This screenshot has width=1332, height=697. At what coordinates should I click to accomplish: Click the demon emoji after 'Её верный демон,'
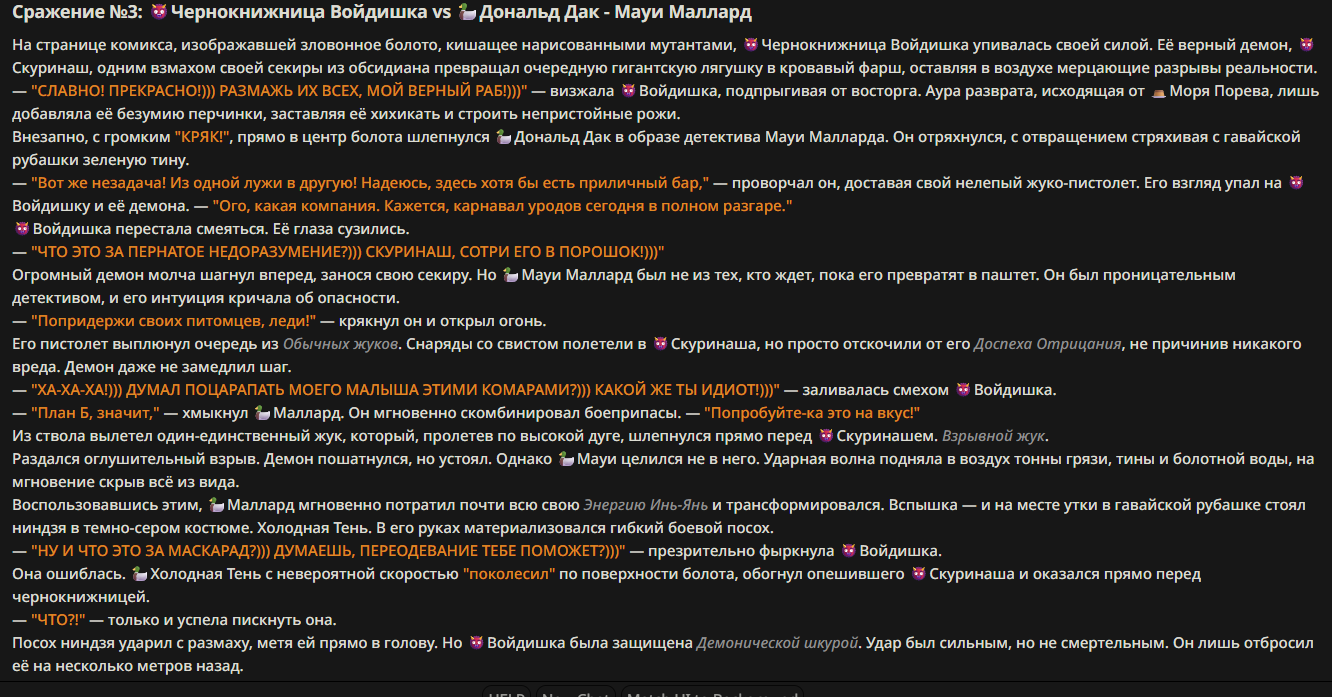pyautogui.click(x=1306, y=45)
